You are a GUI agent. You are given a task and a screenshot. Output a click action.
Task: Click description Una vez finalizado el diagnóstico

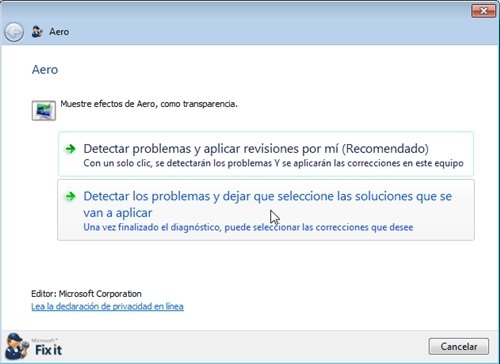pyautogui.click(x=248, y=227)
